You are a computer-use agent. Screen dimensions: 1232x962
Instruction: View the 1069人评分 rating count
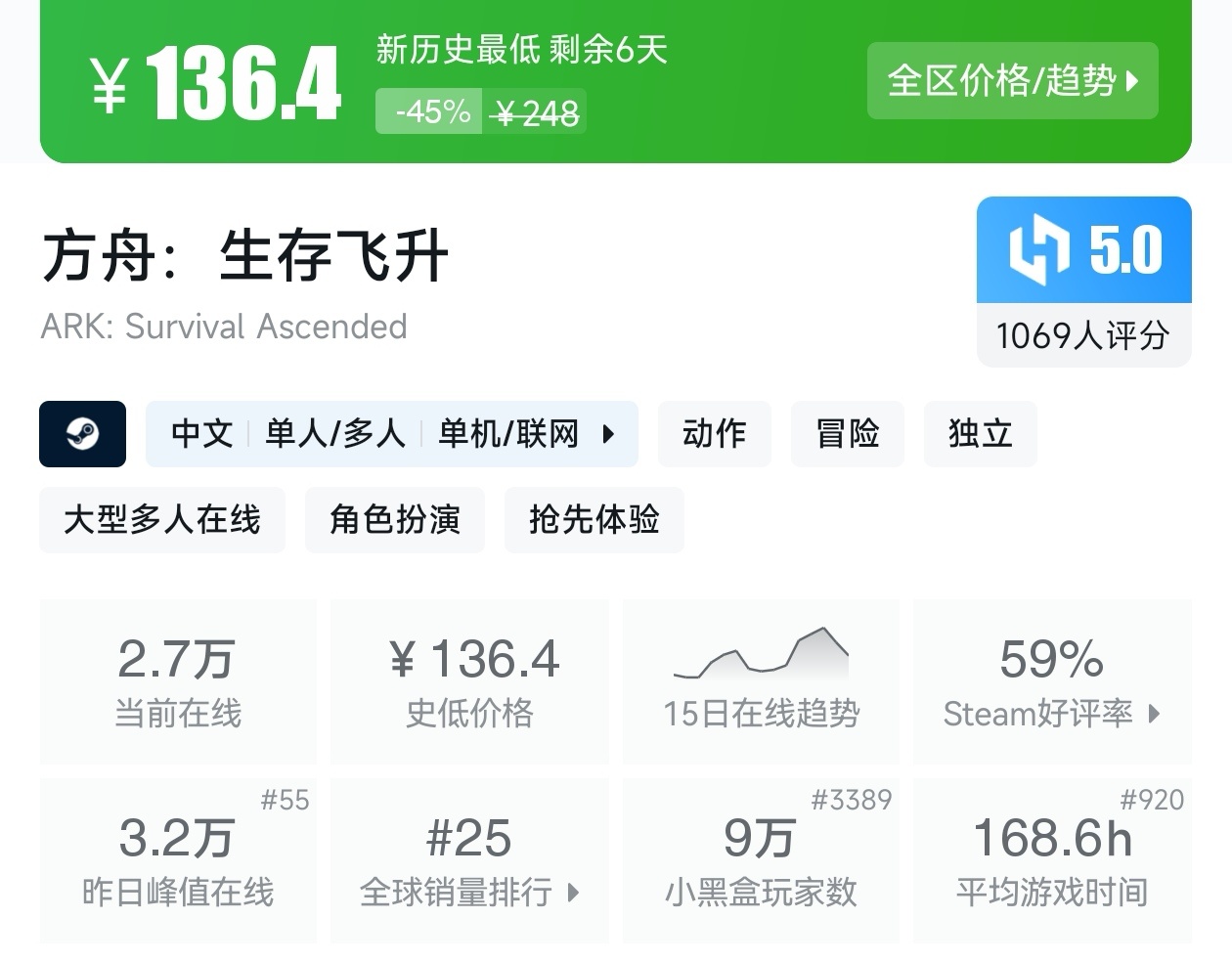(1083, 335)
